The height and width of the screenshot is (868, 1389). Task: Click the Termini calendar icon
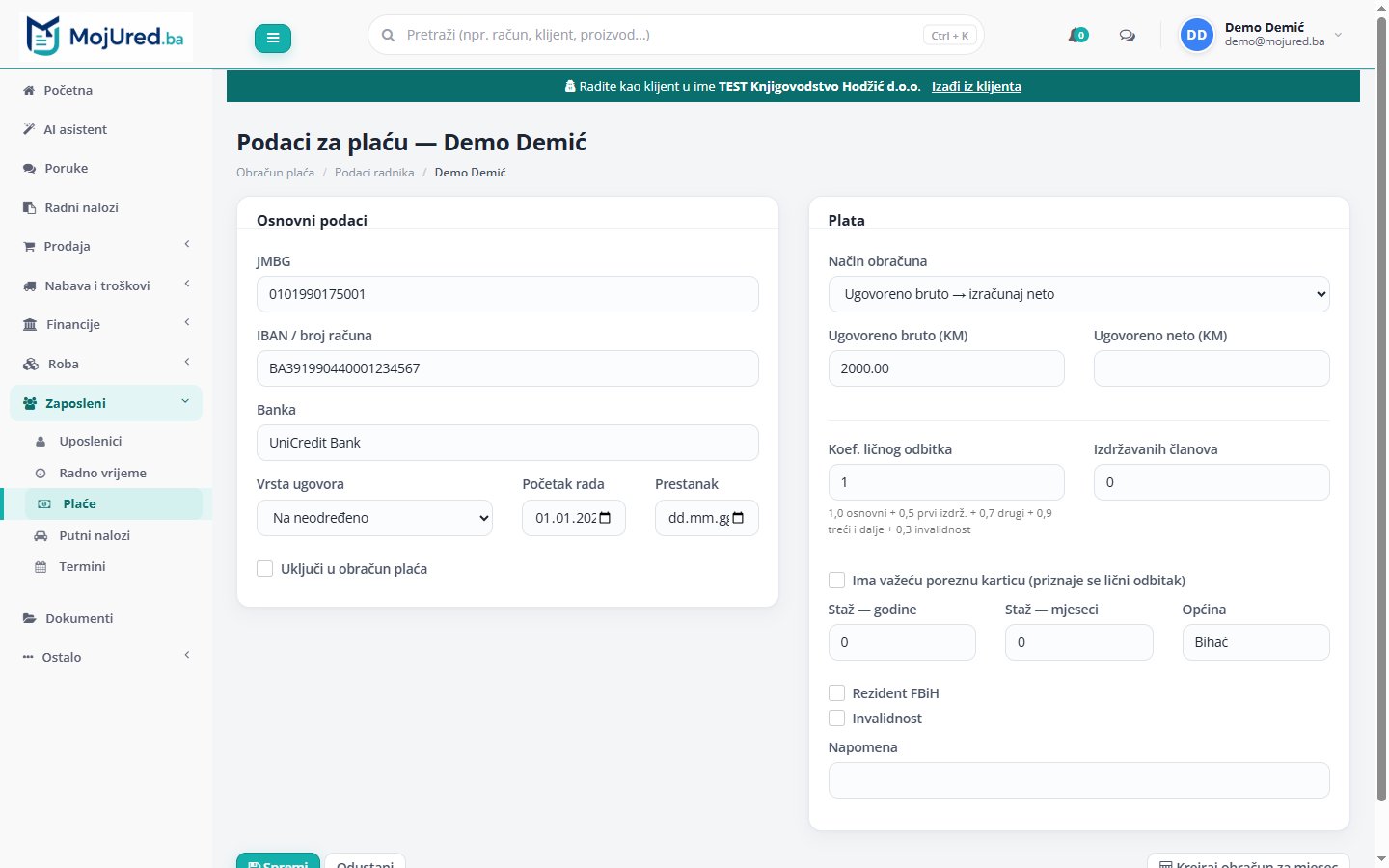pyautogui.click(x=41, y=567)
